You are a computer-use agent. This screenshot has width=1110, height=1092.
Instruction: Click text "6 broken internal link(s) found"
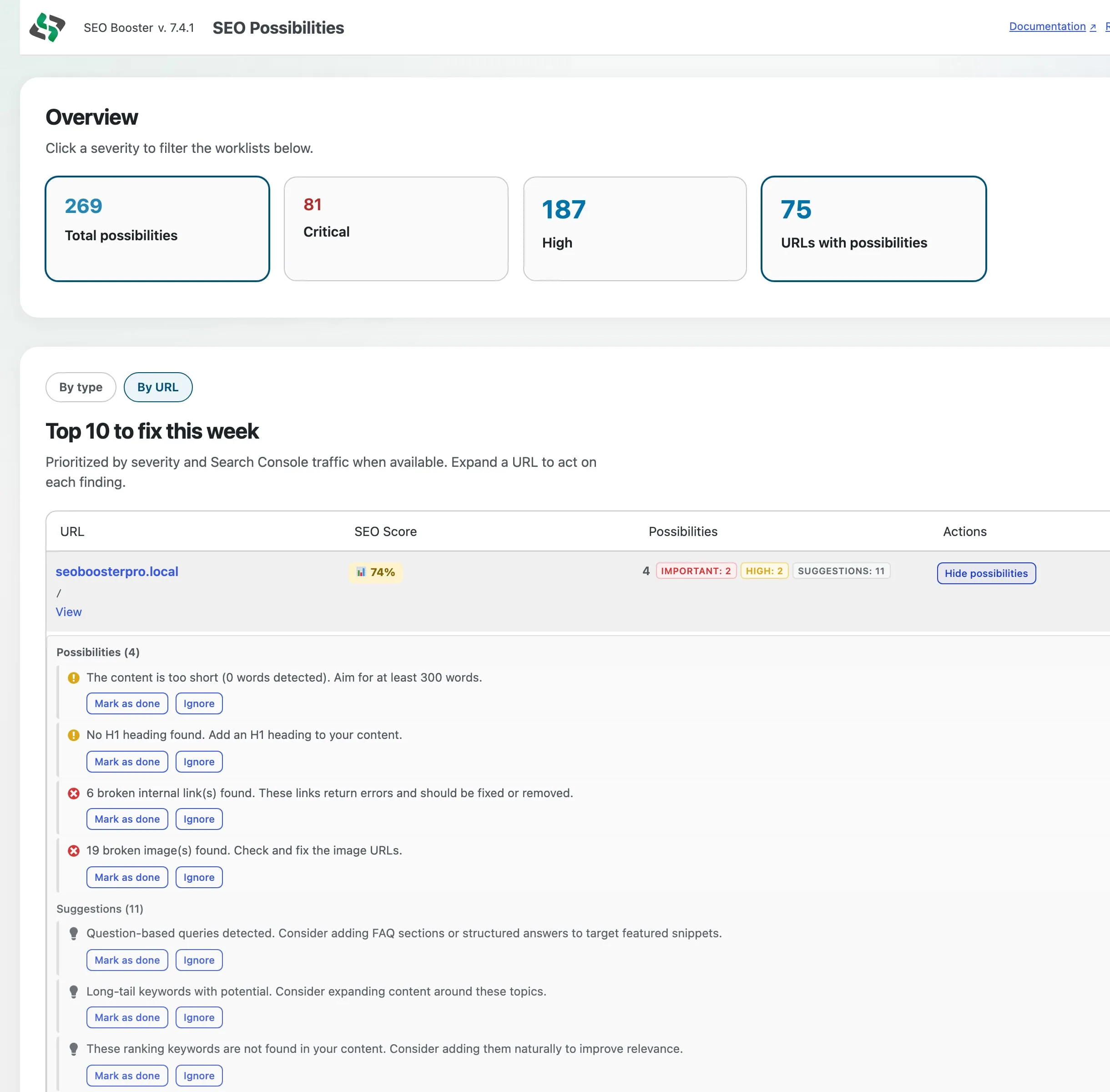pos(171,793)
